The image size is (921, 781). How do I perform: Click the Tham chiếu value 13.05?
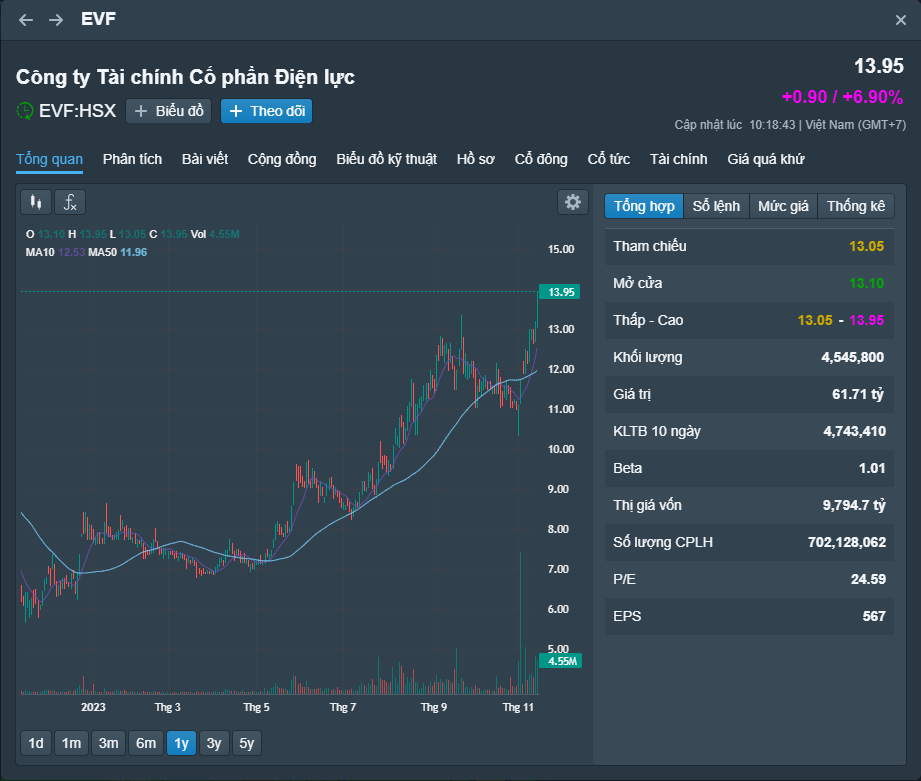pyautogui.click(x=866, y=246)
